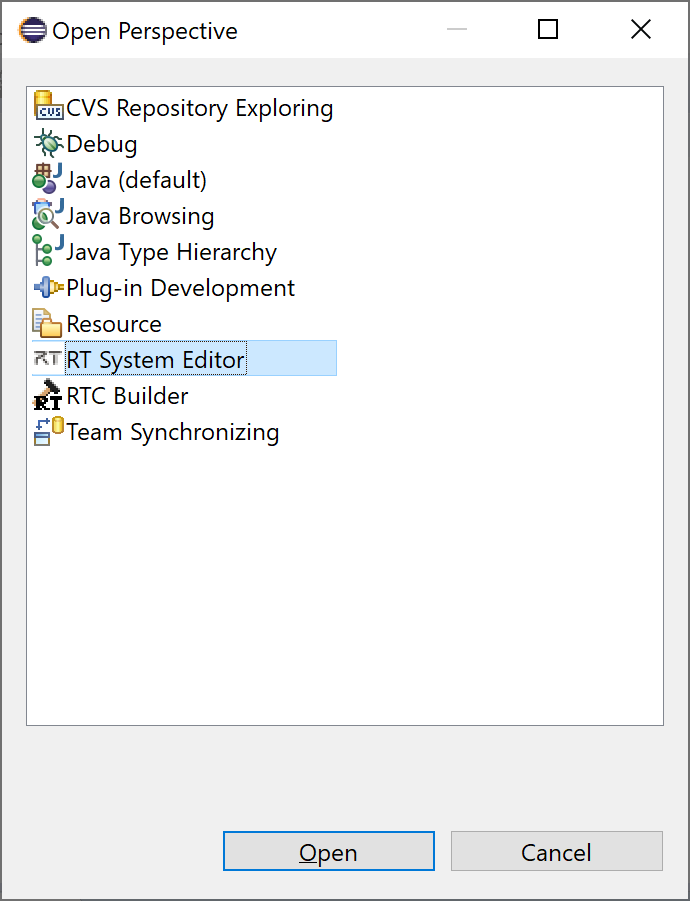Maximize the Open Perspective dialog

[x=548, y=30]
